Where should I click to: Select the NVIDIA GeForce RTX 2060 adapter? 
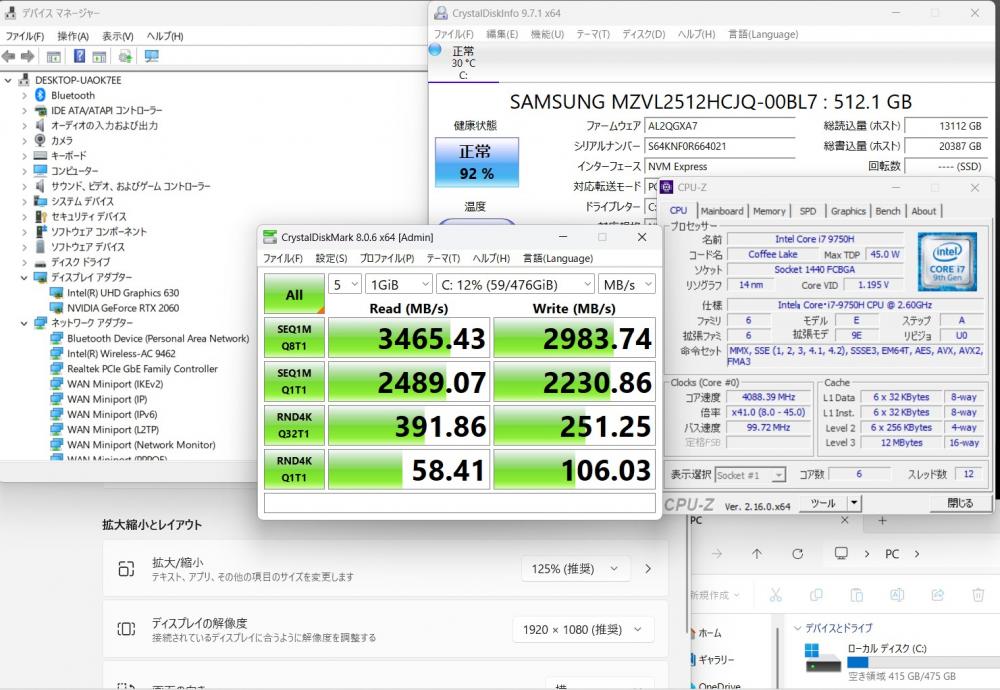123,307
